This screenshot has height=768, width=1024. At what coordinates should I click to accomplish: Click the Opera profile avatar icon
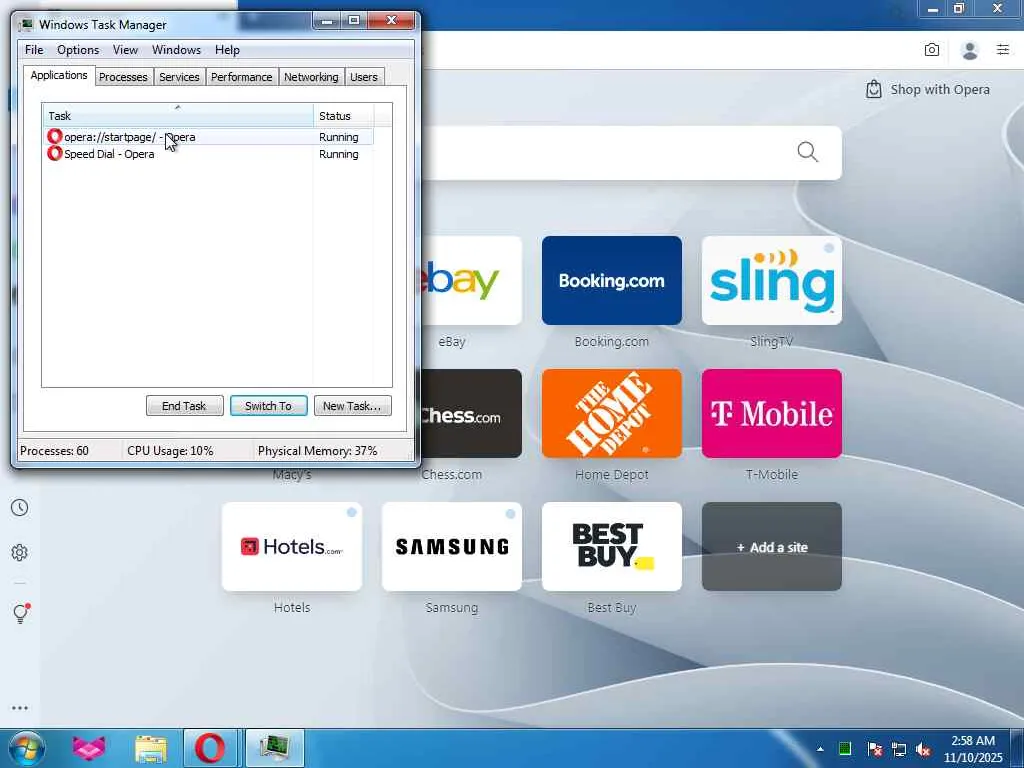point(970,50)
